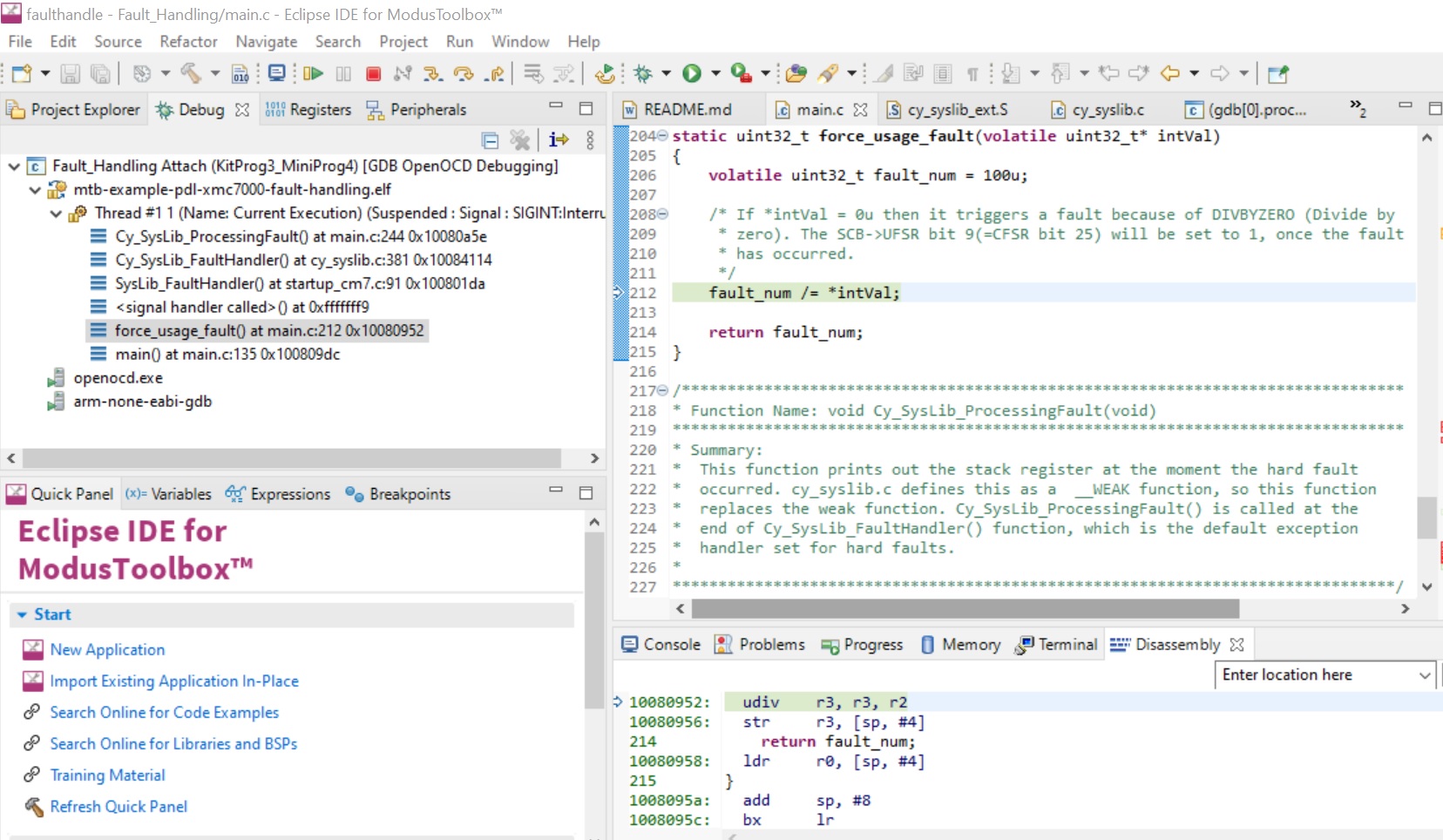The width and height of the screenshot is (1443, 840).
Task: Open the Run button dropdown arrow
Action: (715, 74)
